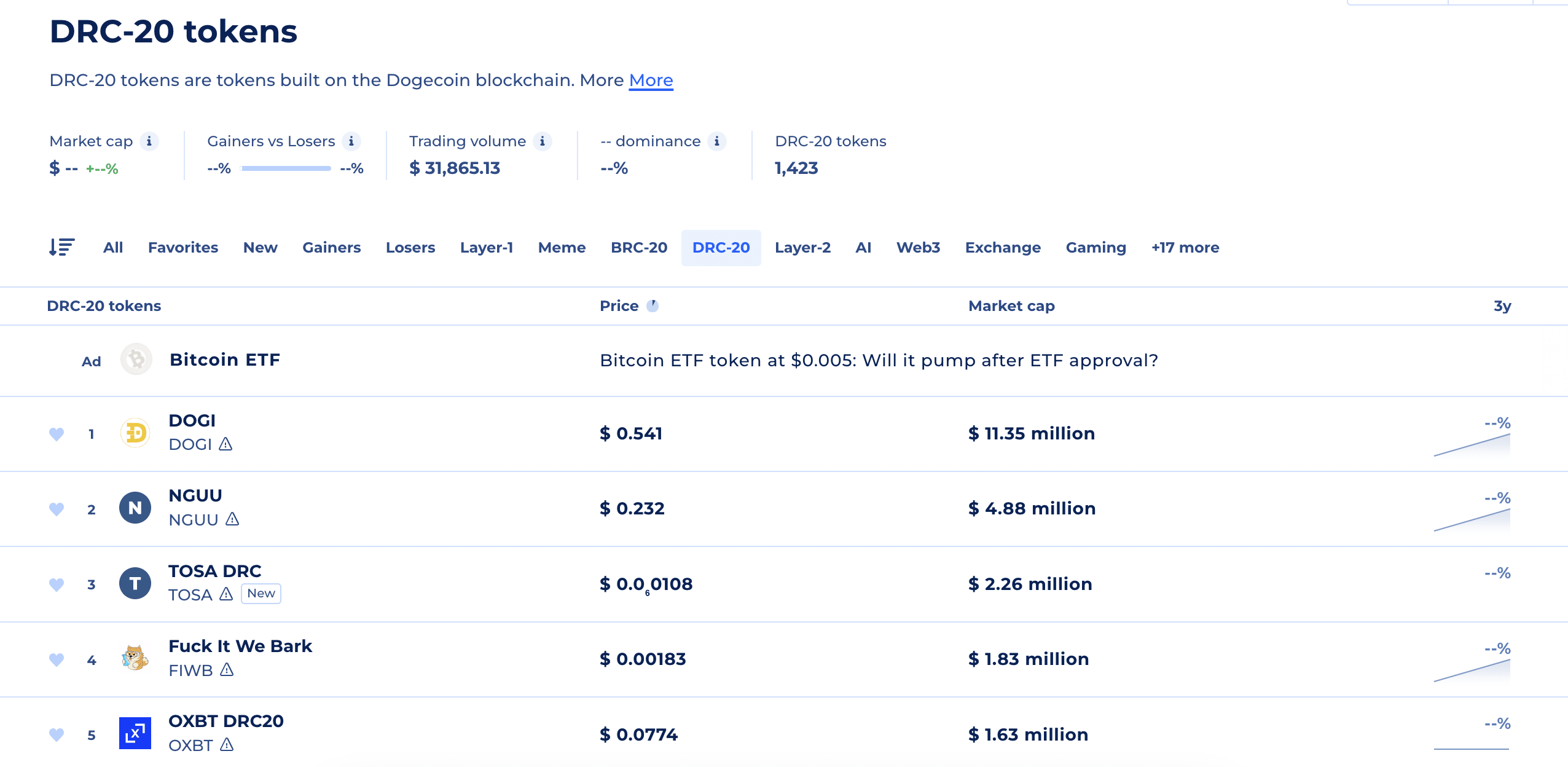Open the Web3 category tab
Image resolution: width=1568 pixels, height=767 pixels.
pyautogui.click(x=919, y=248)
